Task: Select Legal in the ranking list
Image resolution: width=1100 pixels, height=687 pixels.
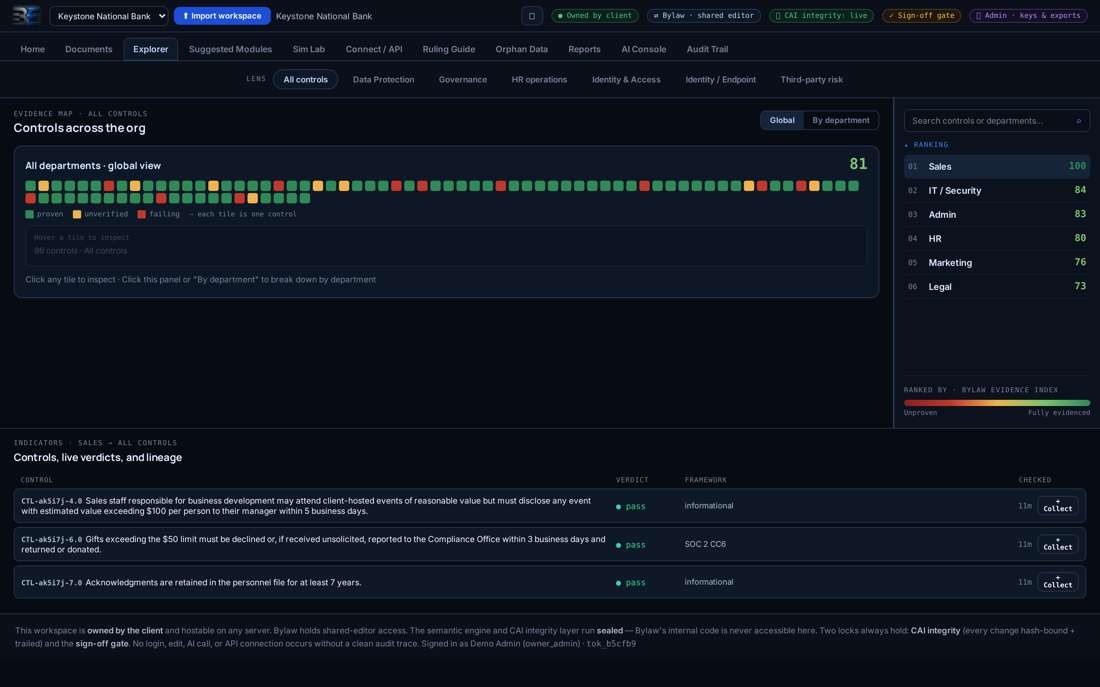Action: pos(996,286)
